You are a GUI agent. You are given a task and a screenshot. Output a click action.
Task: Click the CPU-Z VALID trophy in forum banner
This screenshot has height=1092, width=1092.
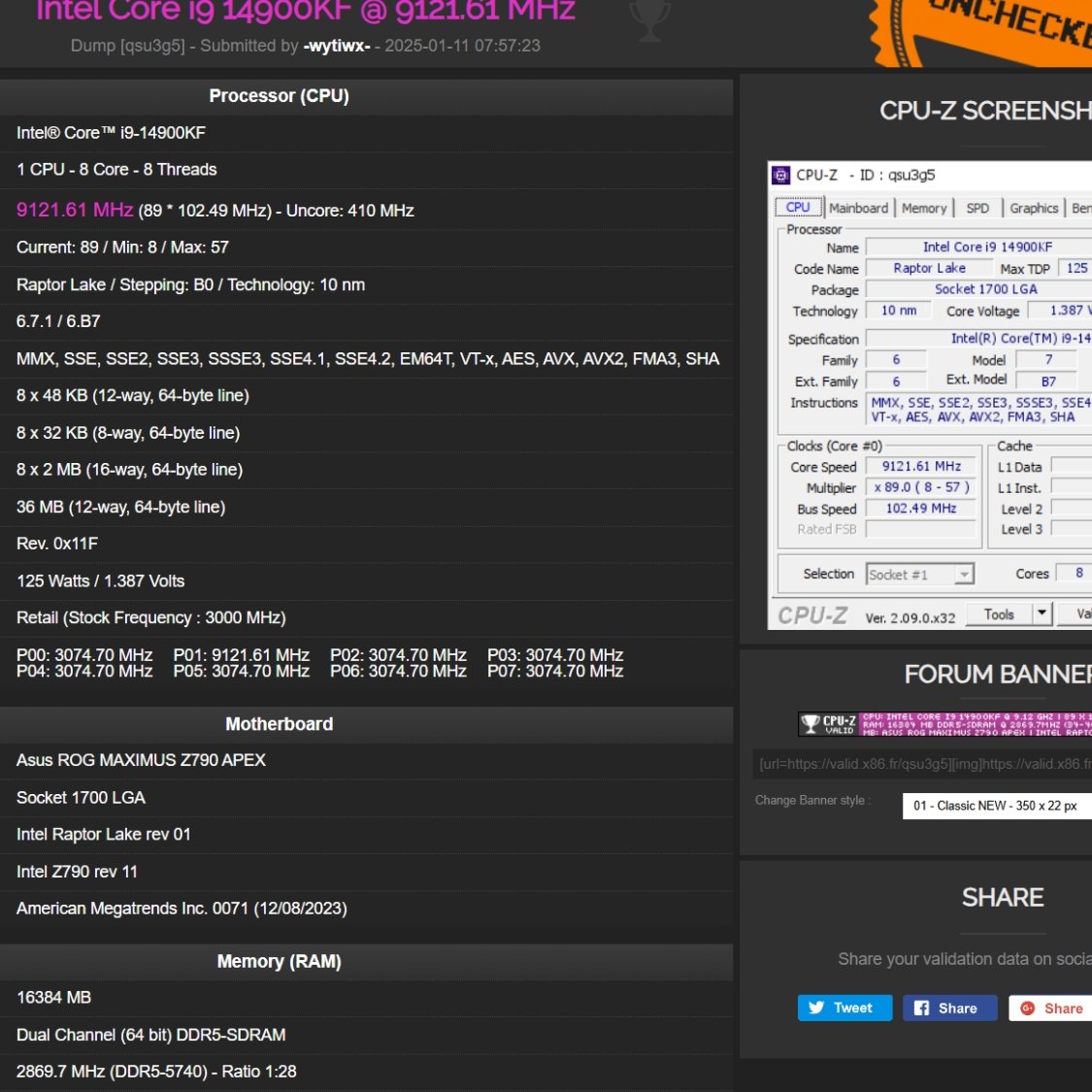coord(810,723)
